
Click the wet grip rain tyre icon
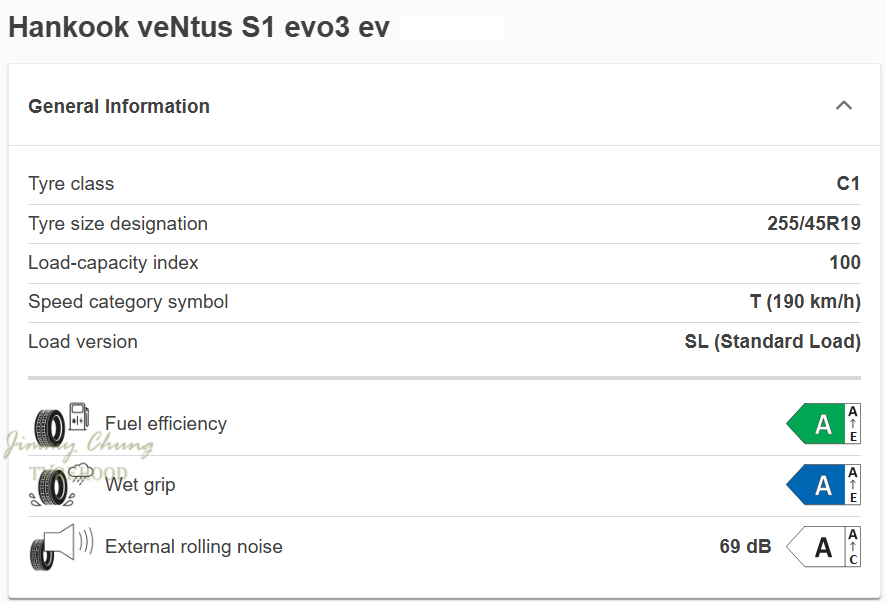pos(61,485)
